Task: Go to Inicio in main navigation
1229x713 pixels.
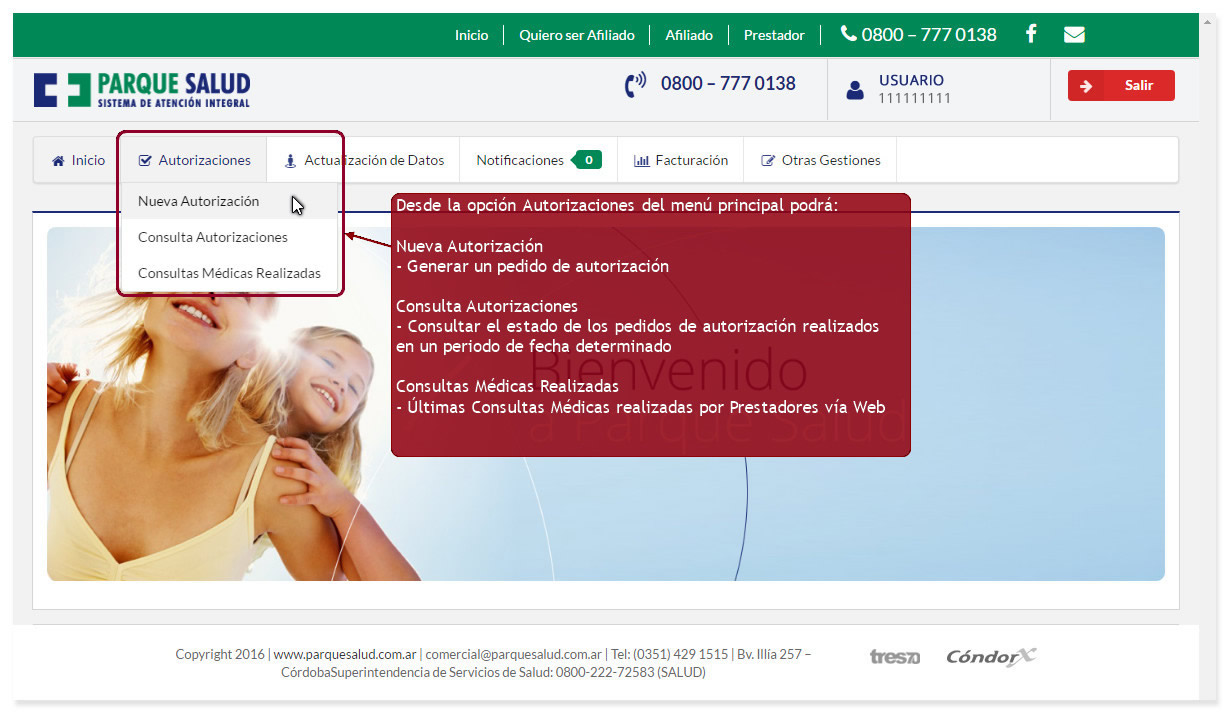Action: [x=78, y=160]
